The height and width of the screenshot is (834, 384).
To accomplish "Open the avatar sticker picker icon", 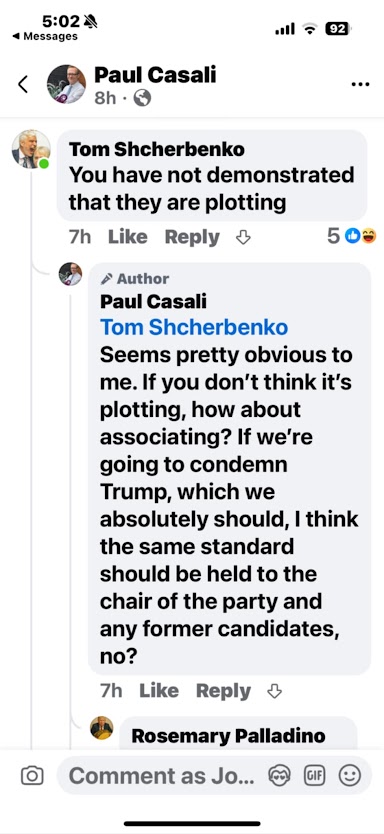I will click(x=279, y=775).
